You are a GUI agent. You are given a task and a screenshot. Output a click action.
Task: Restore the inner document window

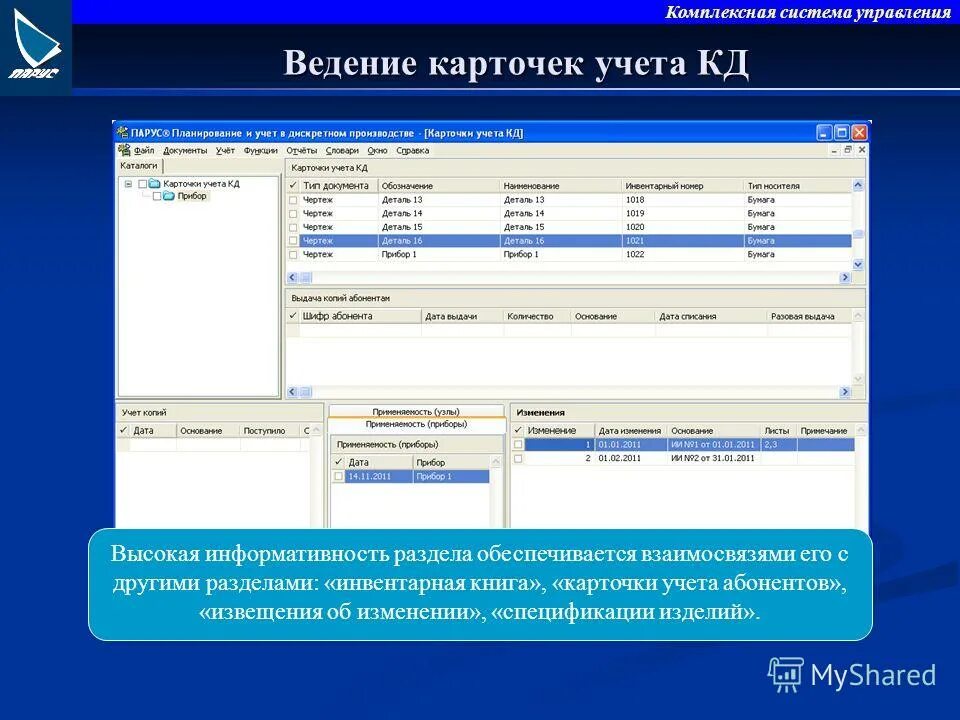848,150
